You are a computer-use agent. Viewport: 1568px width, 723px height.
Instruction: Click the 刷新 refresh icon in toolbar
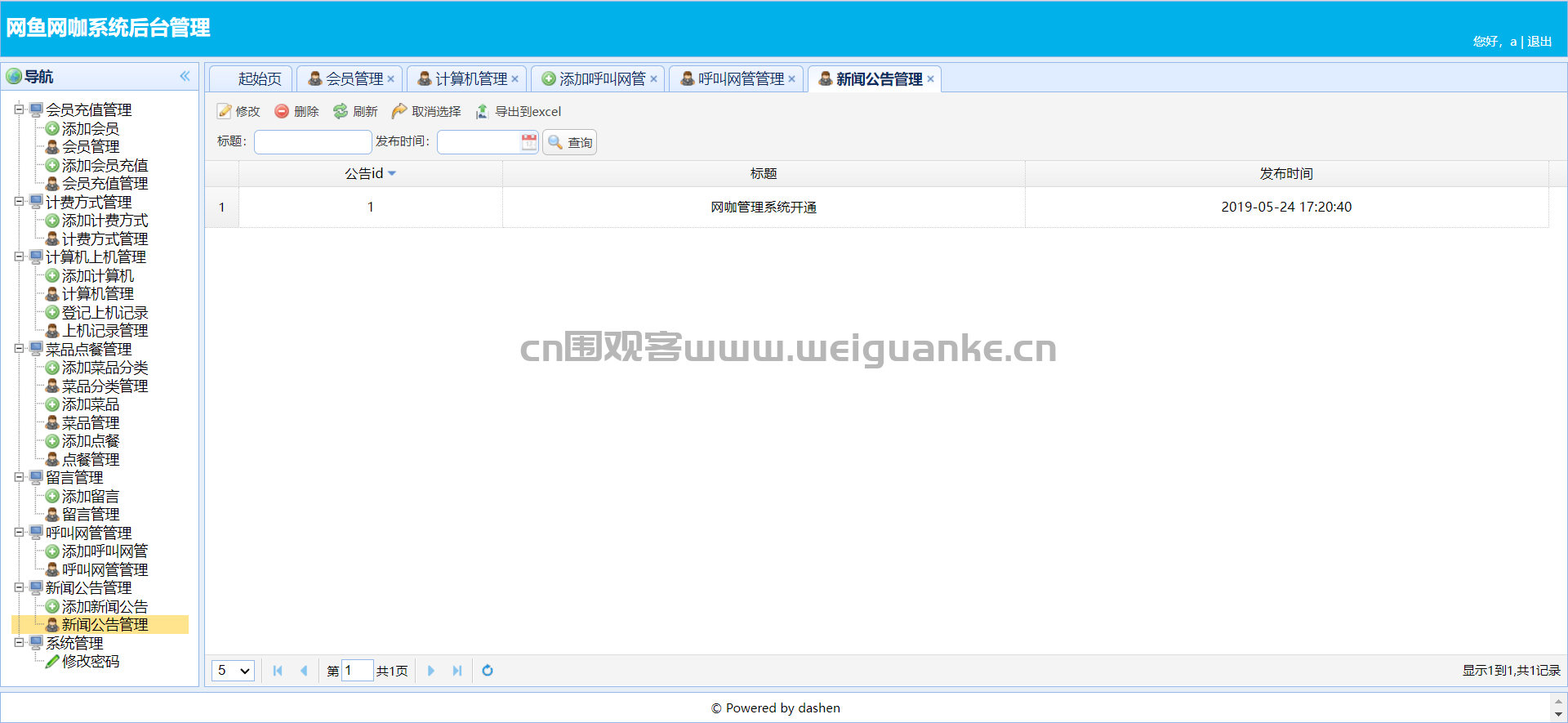(x=341, y=111)
